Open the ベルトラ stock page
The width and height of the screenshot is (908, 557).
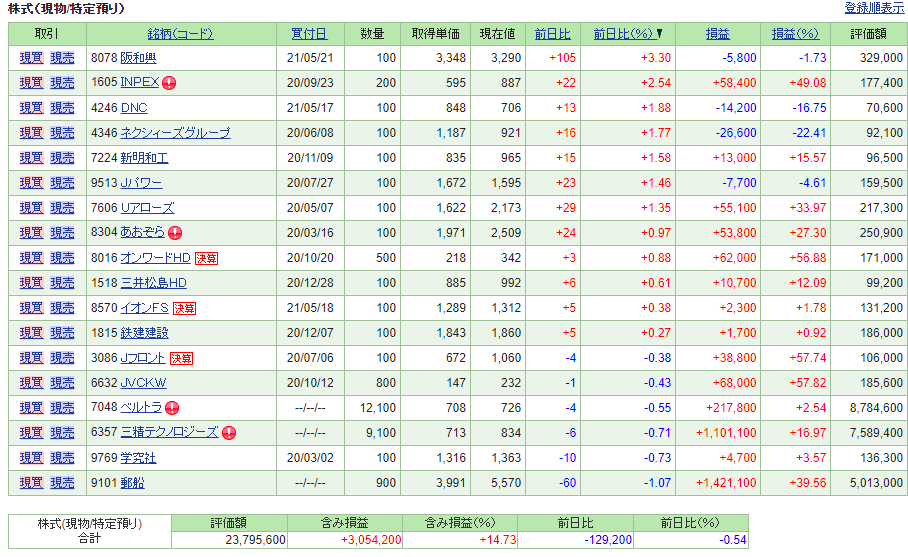coord(141,408)
